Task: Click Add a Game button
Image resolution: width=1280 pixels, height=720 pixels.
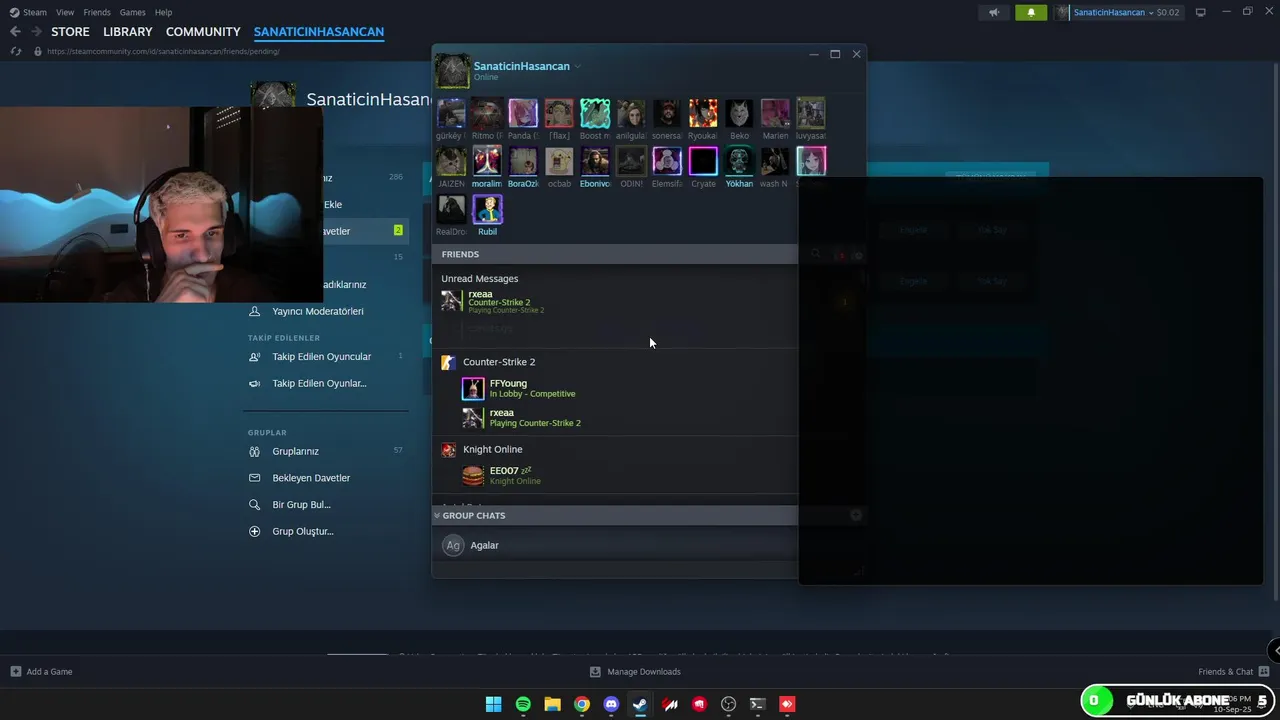Action: pyautogui.click(x=42, y=672)
